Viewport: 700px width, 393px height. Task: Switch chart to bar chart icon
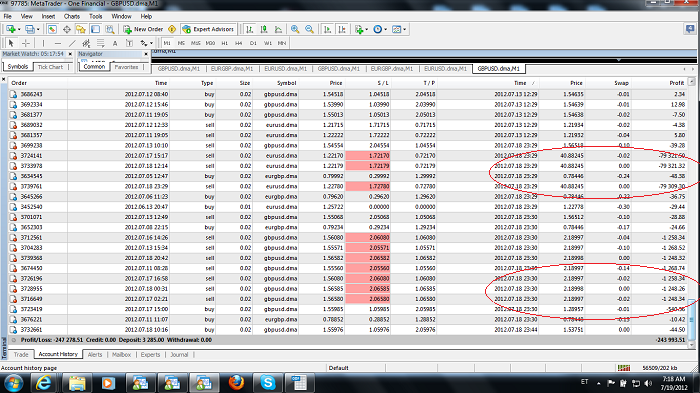tap(250, 29)
